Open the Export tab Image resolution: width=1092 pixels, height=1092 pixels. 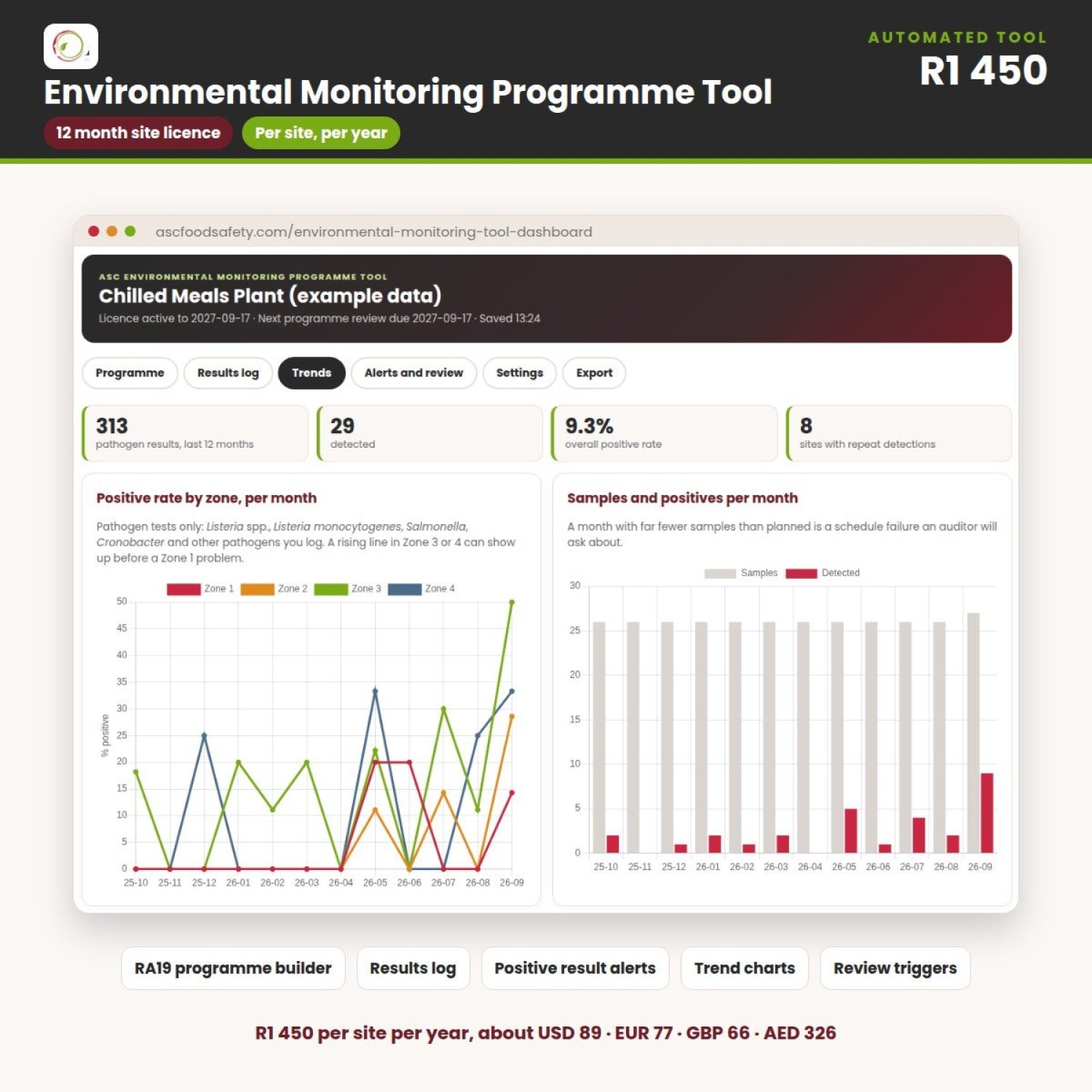coord(594,373)
